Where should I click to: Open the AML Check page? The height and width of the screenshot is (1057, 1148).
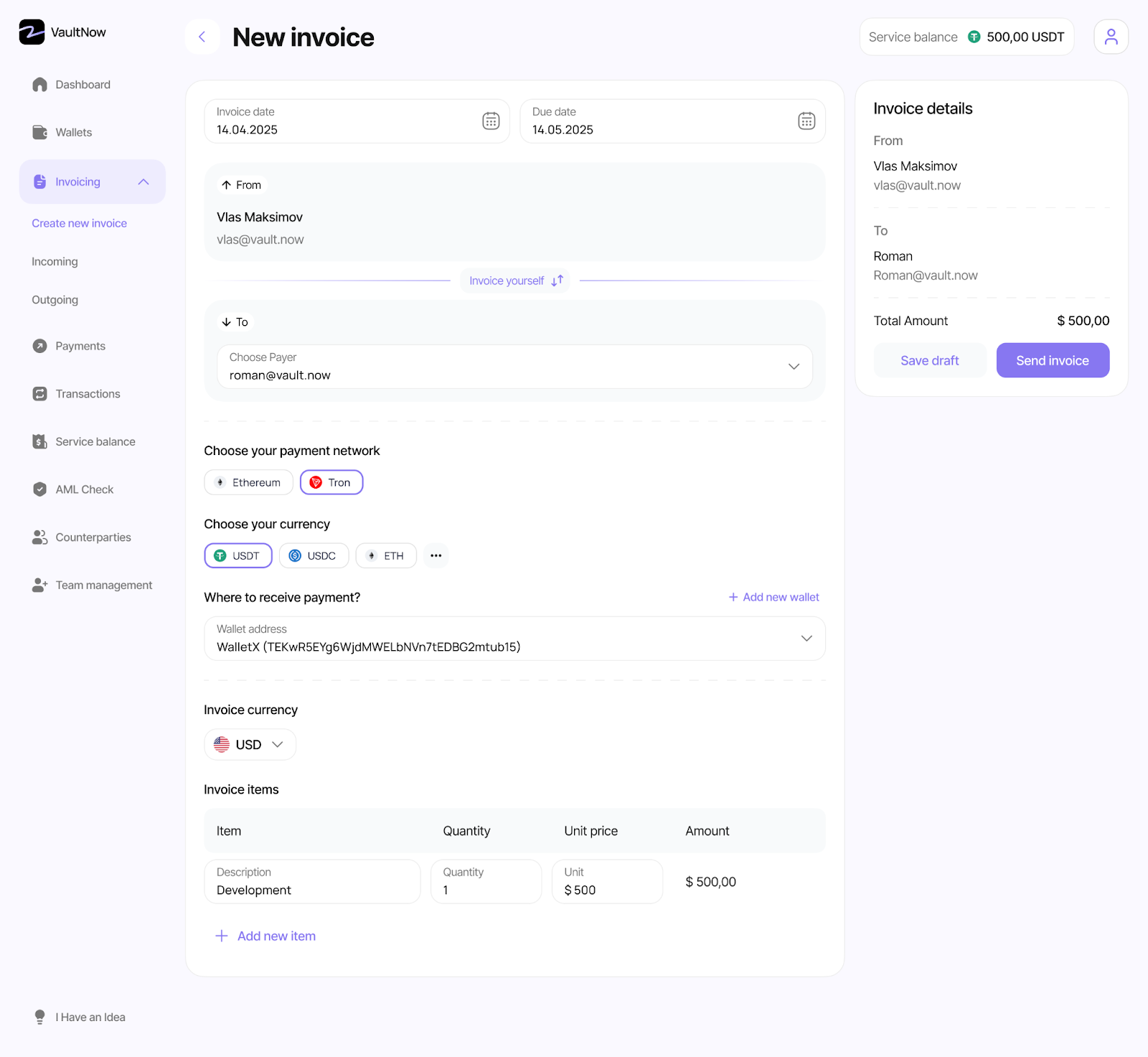pyautogui.click(x=84, y=489)
